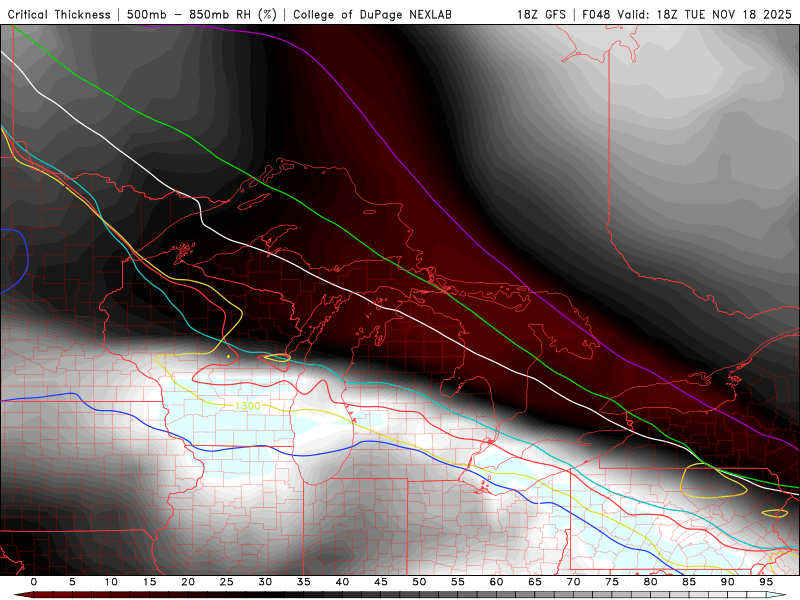
Task: Click the colorbar value "90"
Action: pos(727,582)
